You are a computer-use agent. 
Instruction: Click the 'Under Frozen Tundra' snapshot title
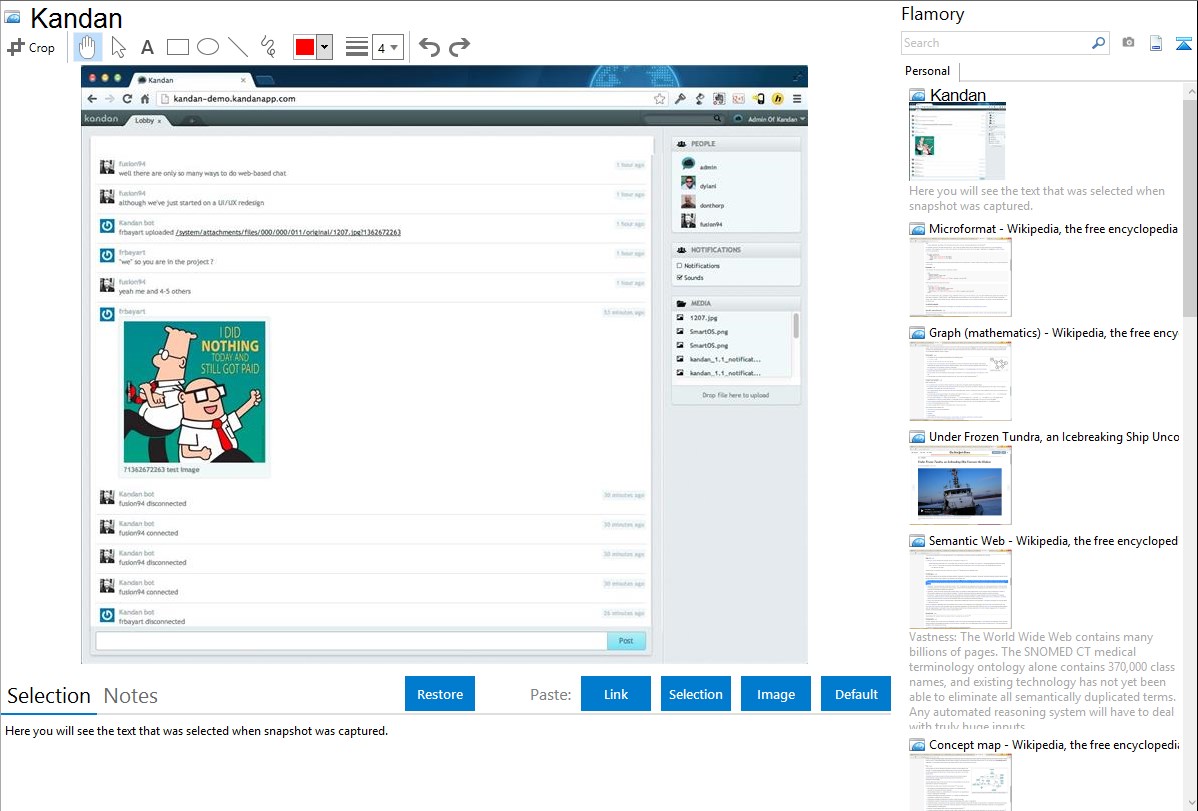click(x=1054, y=436)
